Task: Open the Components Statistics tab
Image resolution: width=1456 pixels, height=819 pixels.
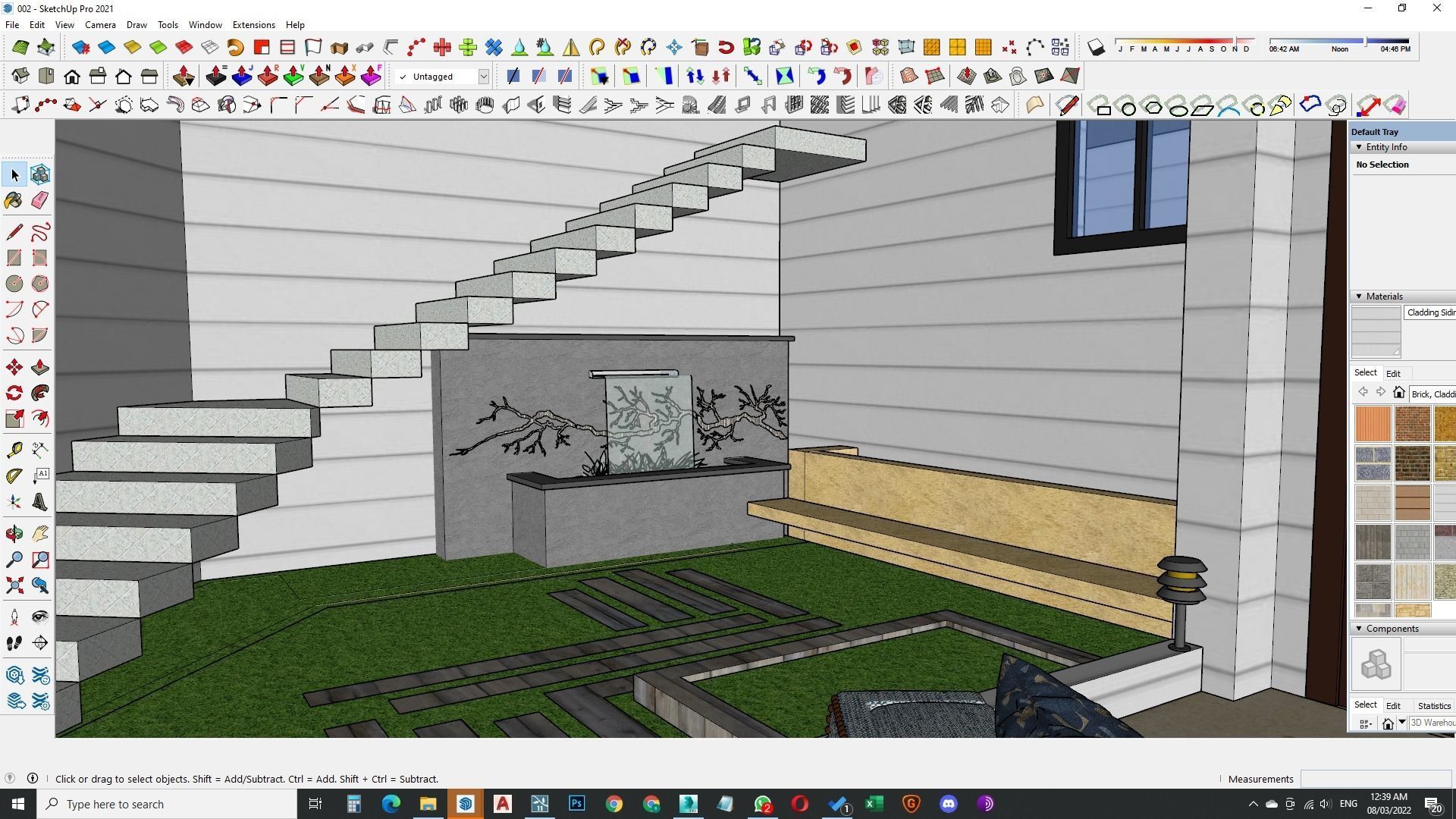Action: pyautogui.click(x=1433, y=706)
